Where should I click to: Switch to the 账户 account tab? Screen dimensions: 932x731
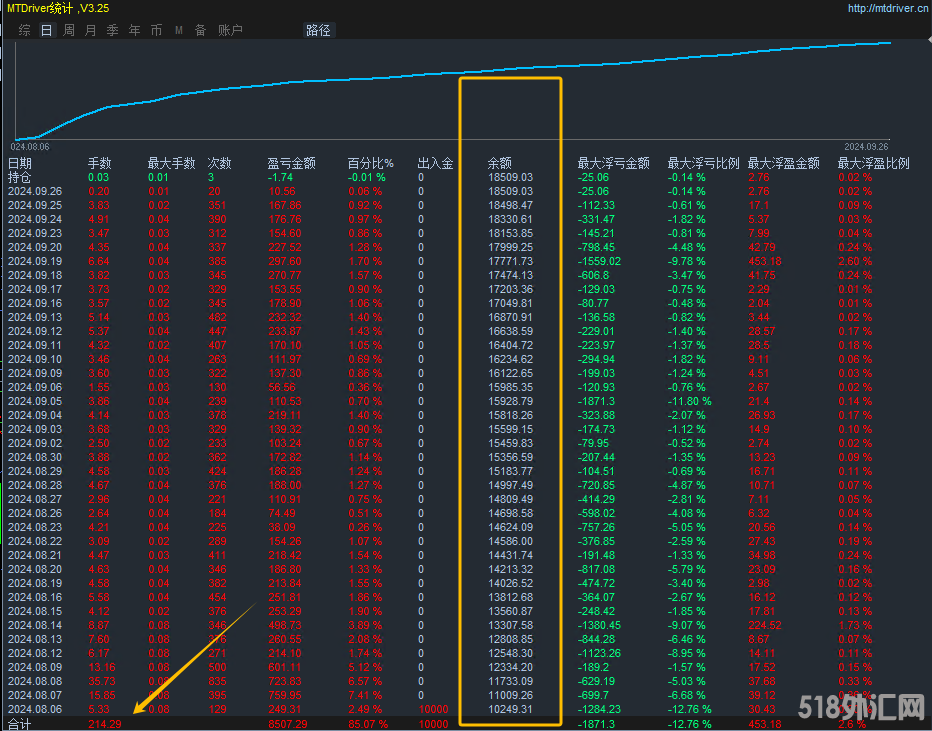[230, 31]
